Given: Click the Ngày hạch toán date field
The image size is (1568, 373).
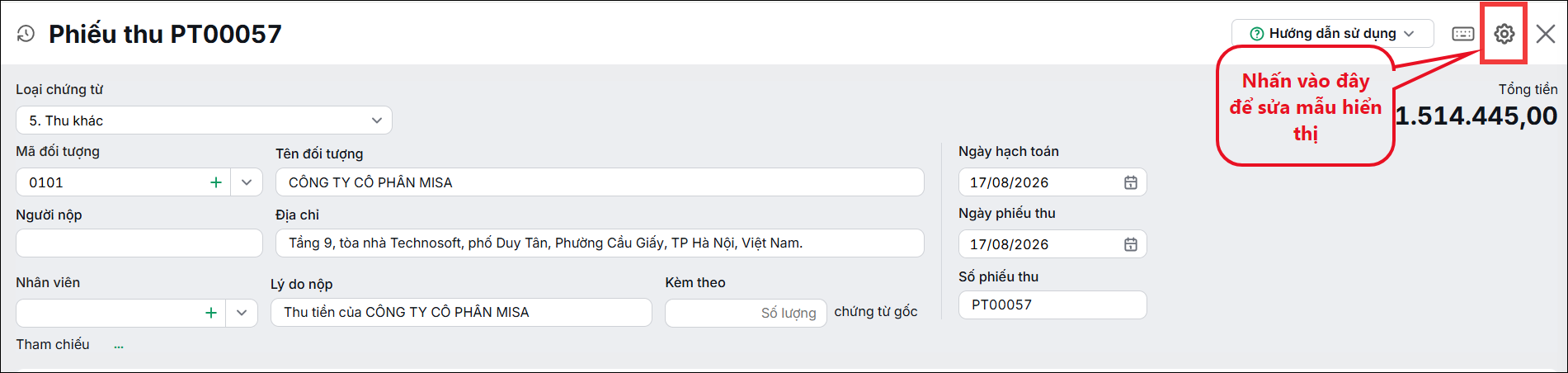Looking at the screenshot, I should coord(1052,182).
